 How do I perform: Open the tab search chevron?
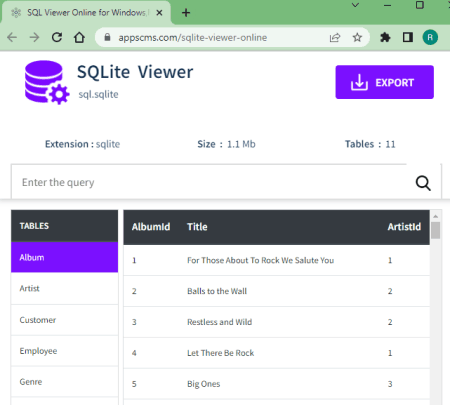(355, 5)
